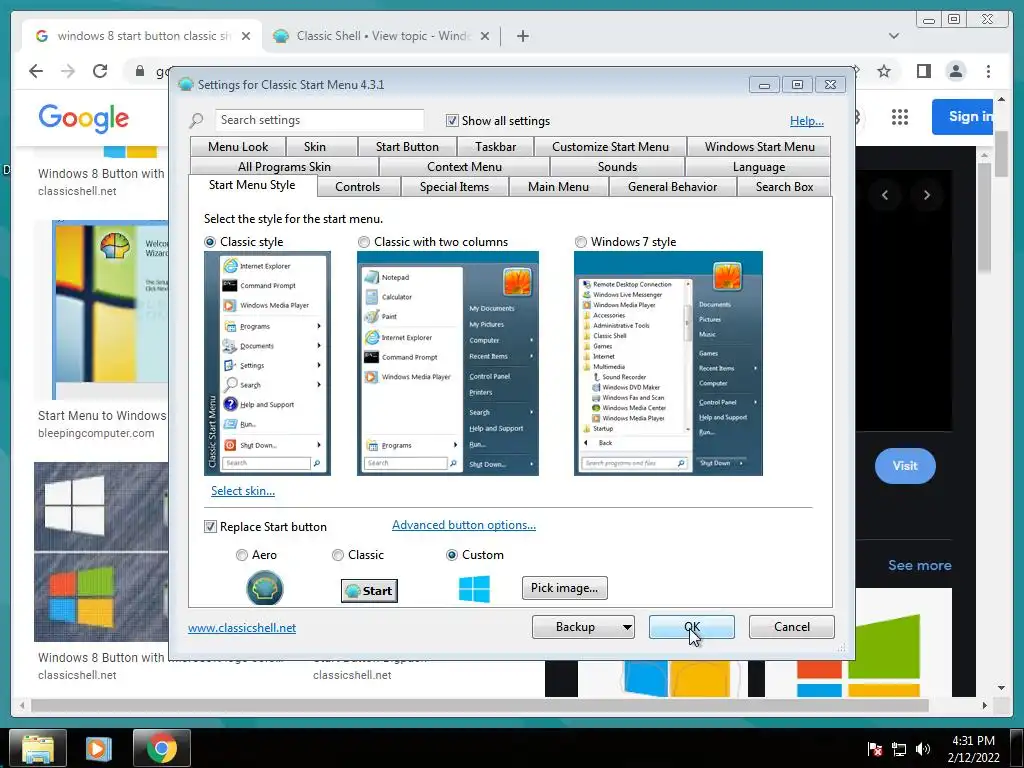This screenshot has width=1024, height=768.
Task: Switch to the Sounds tab
Action: [617, 167]
